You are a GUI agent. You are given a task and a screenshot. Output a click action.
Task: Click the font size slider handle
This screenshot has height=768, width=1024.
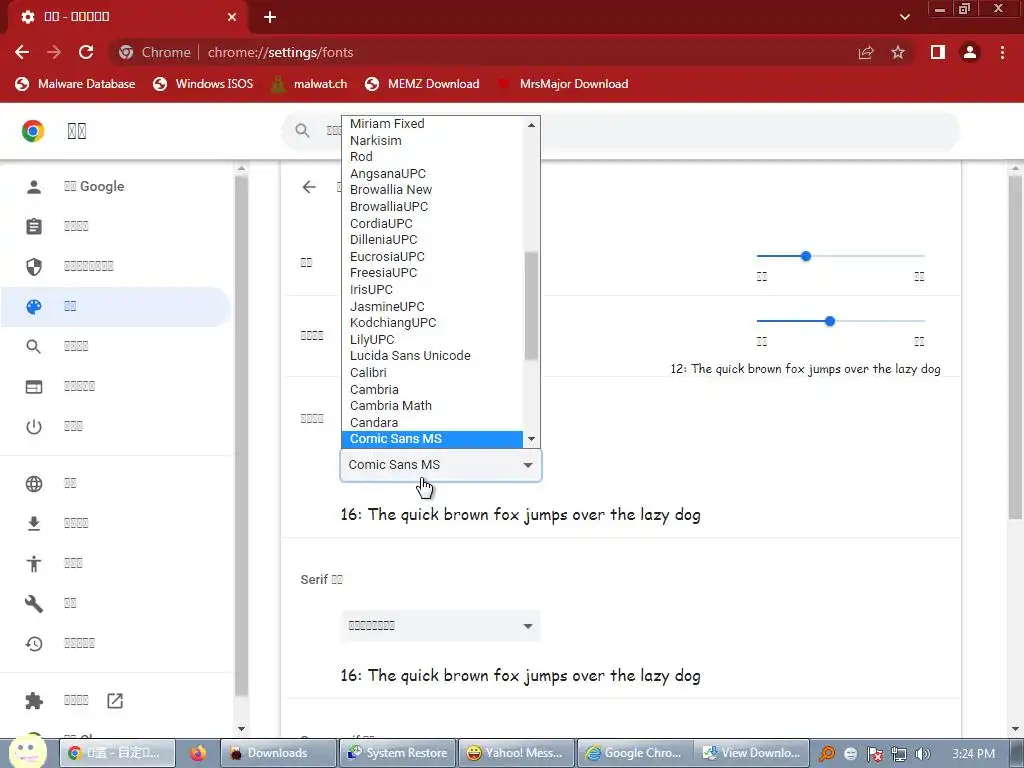[806, 256]
